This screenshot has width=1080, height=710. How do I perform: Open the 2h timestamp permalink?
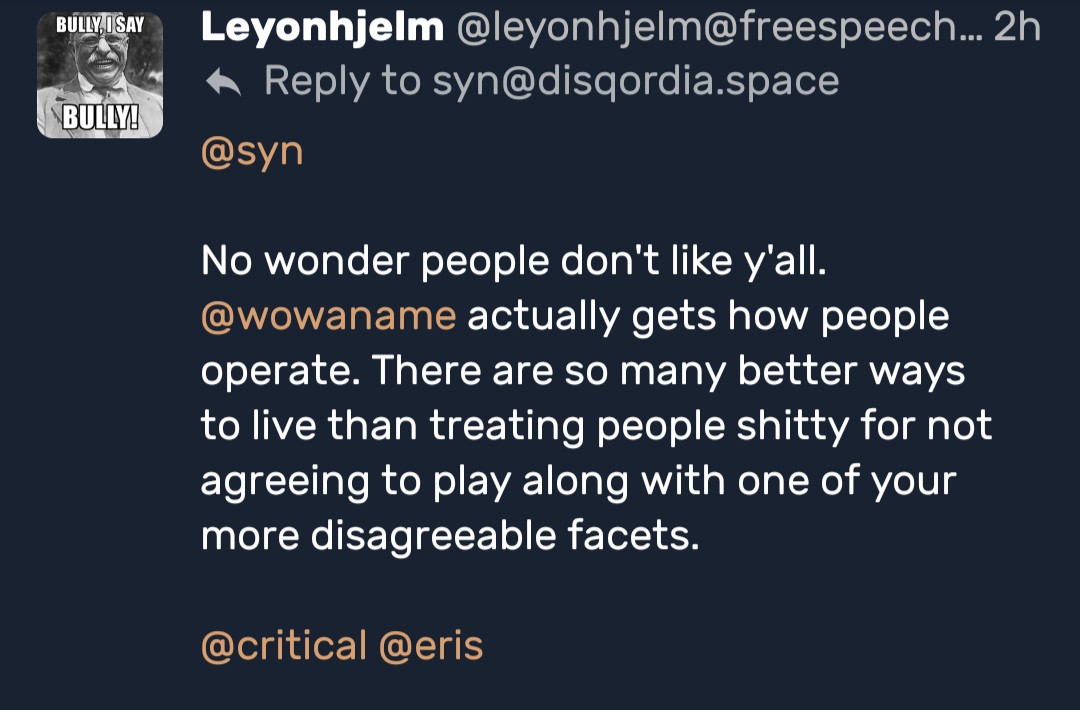point(1017,28)
